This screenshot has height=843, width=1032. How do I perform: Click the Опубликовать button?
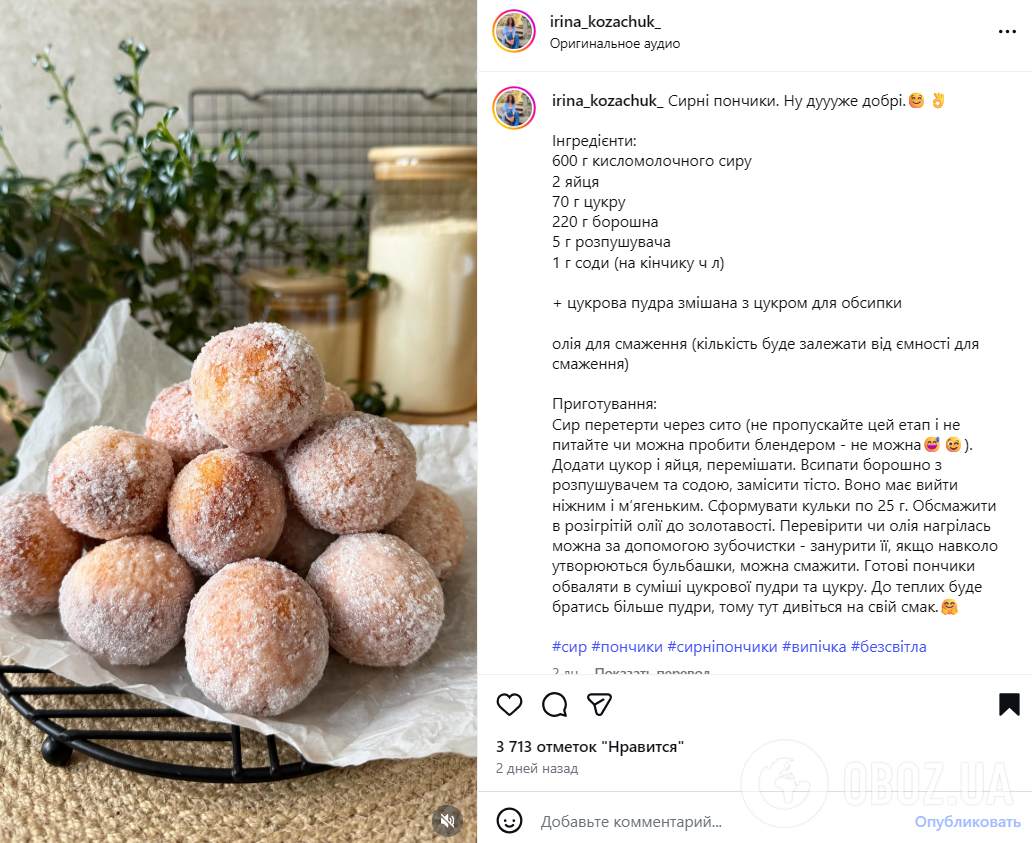[968, 821]
